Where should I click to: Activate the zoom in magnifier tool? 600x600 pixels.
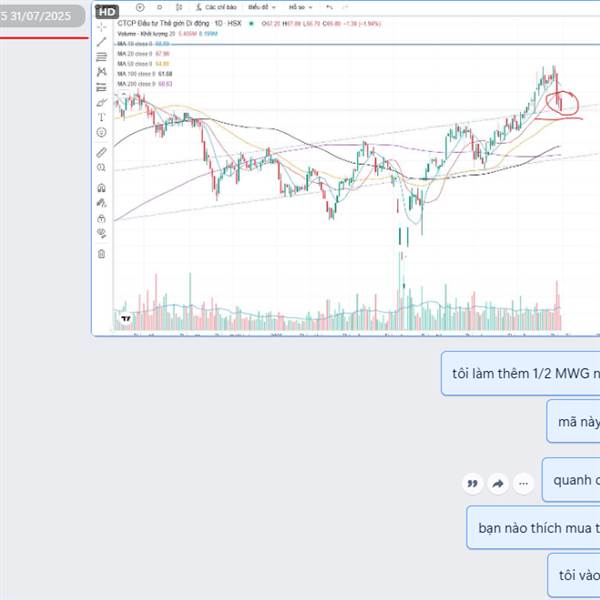(101, 168)
